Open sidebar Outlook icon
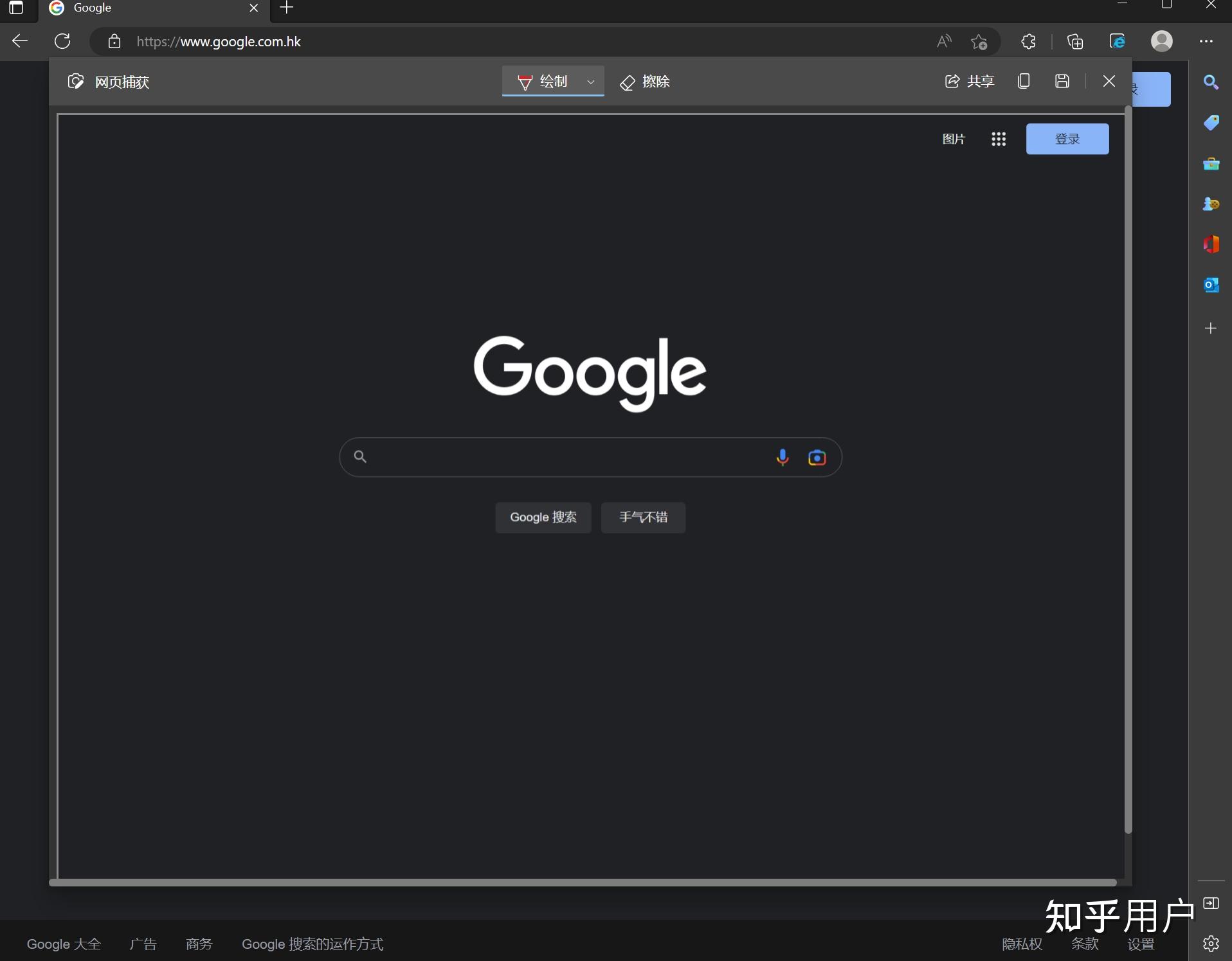 pyautogui.click(x=1211, y=285)
